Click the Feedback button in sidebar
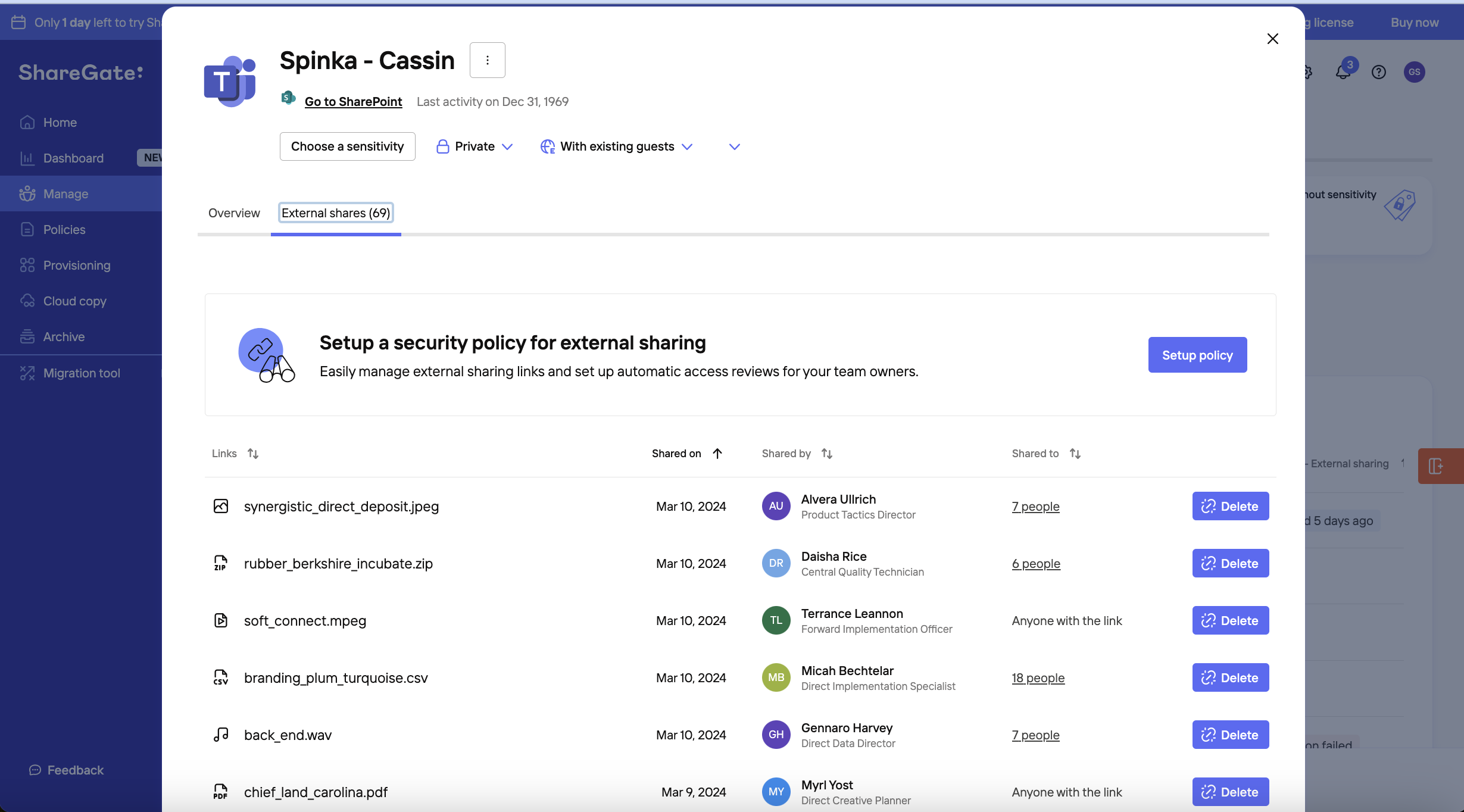This screenshot has height=812, width=1464. tap(66, 770)
